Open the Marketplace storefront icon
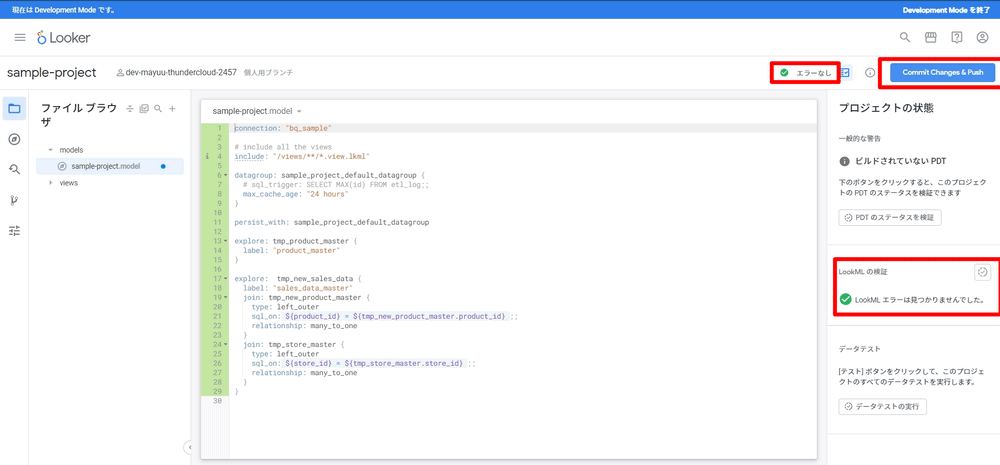The image size is (1000, 465). (x=930, y=37)
